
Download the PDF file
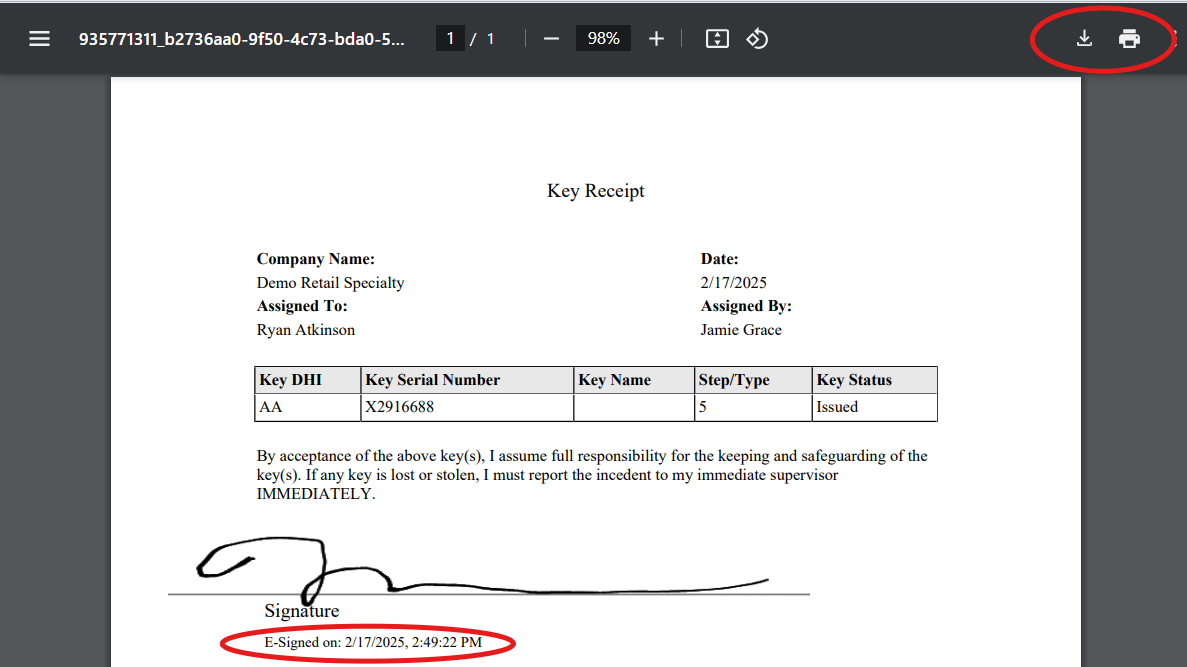coord(1084,39)
